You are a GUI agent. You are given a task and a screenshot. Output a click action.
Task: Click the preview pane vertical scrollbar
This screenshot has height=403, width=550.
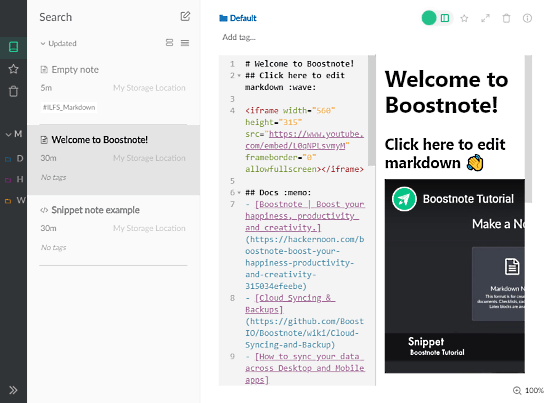pyautogui.click(x=529, y=128)
